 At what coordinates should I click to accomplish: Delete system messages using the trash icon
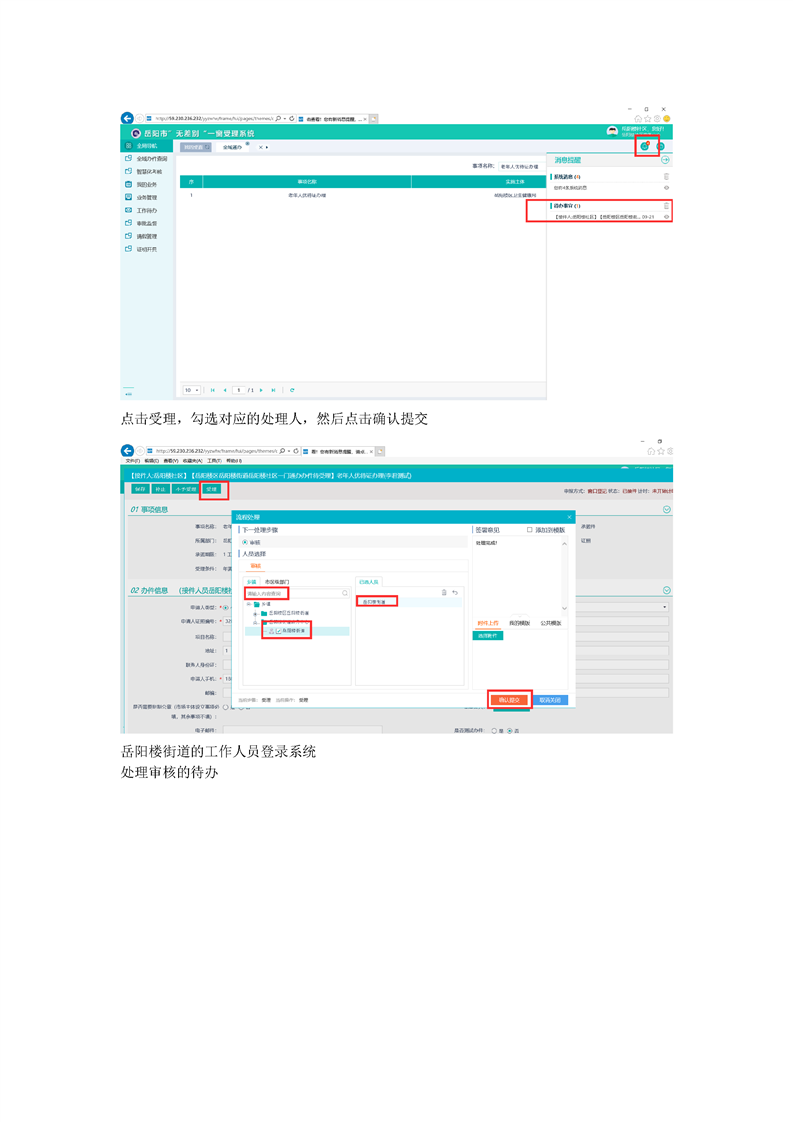point(666,177)
